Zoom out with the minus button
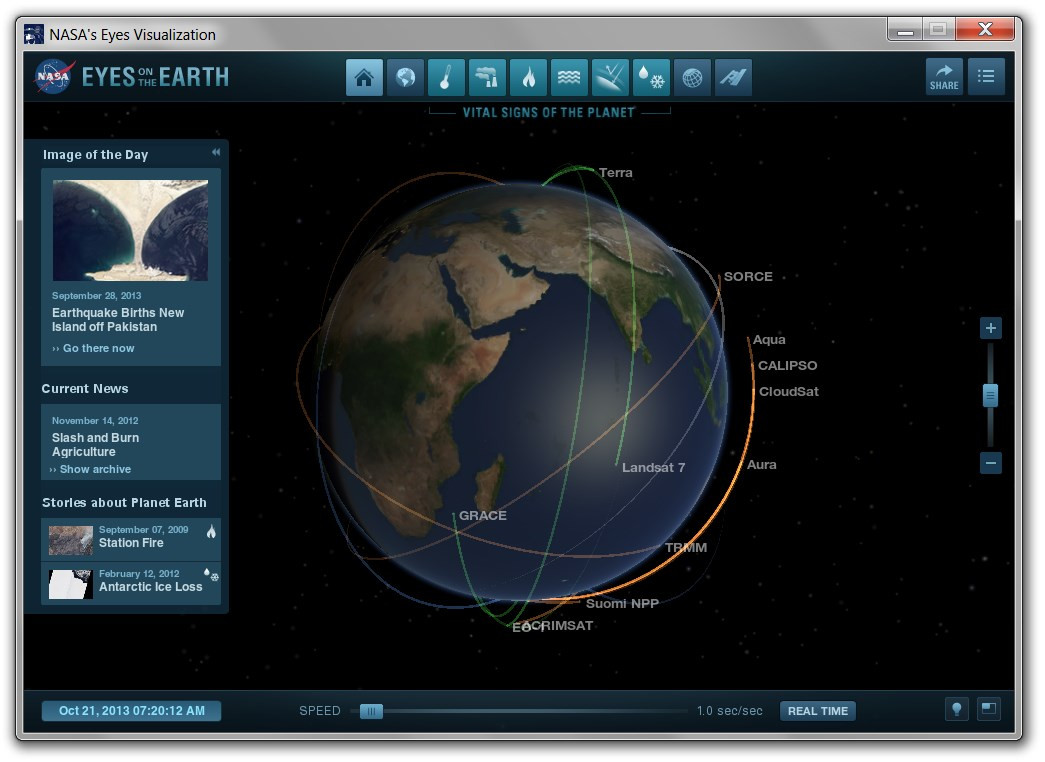The width and height of the screenshot is (1045, 762). pyautogui.click(x=990, y=463)
